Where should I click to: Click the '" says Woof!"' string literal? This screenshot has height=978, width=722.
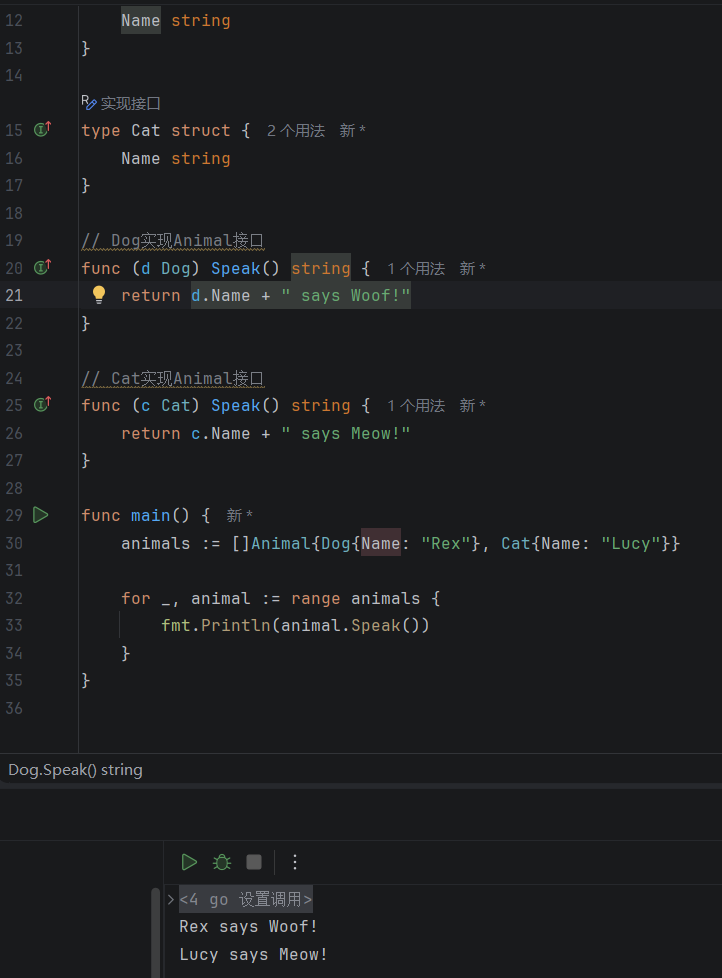(x=345, y=296)
